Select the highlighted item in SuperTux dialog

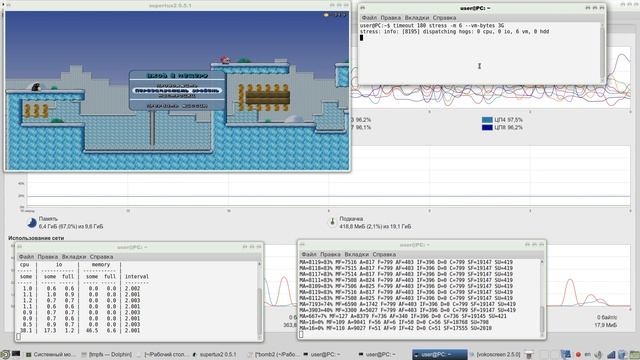click(178, 91)
